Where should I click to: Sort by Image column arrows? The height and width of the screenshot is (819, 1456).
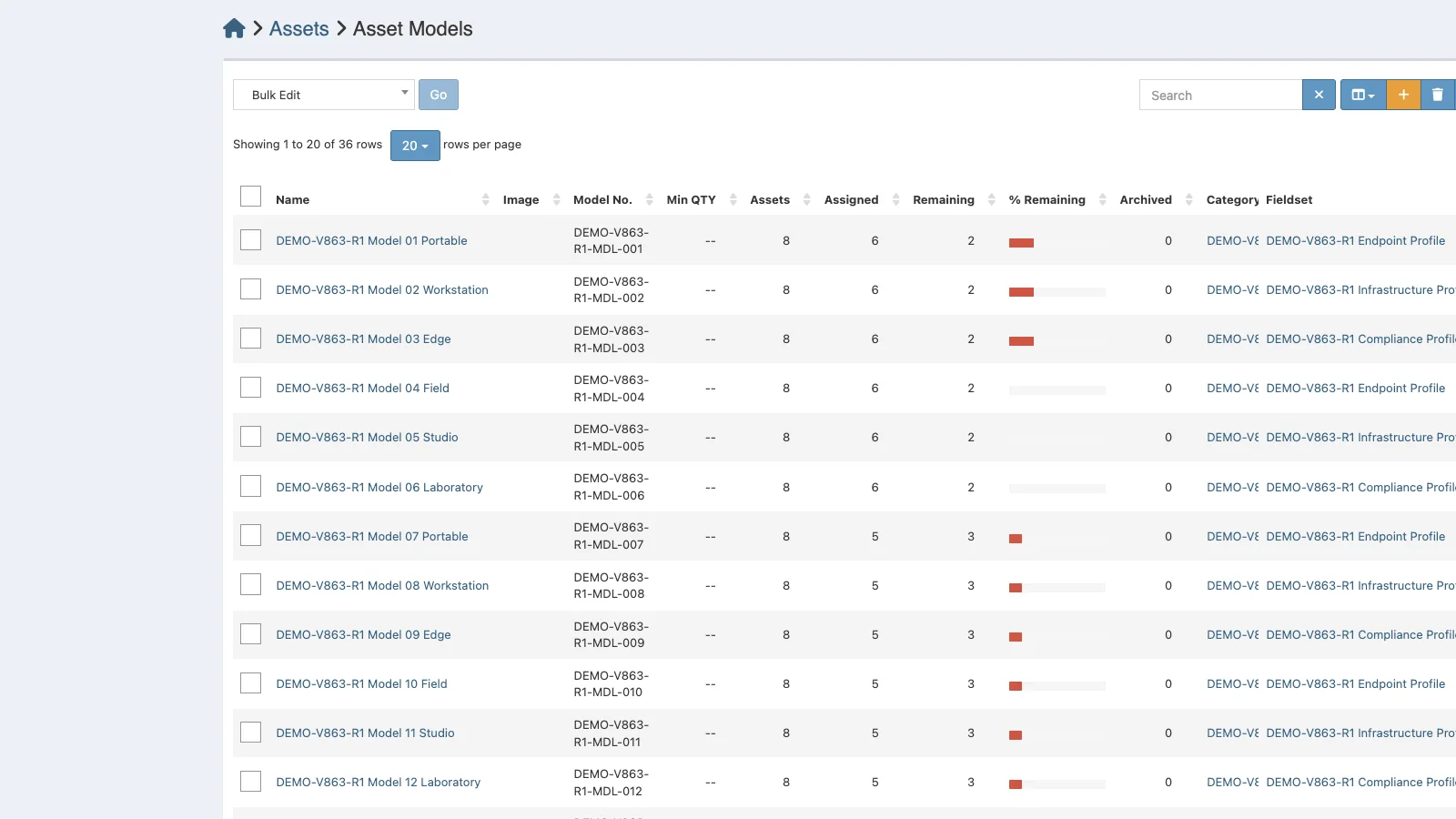(557, 199)
